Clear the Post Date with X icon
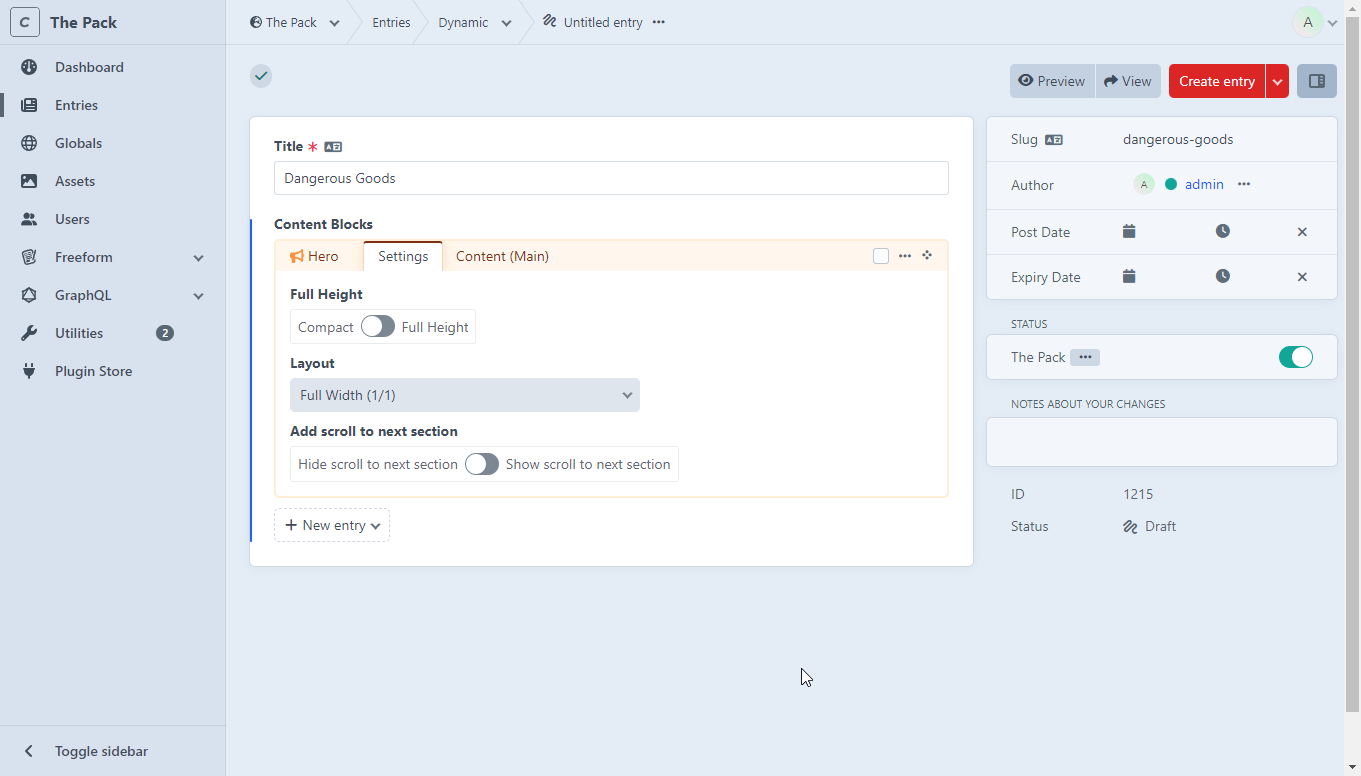1361x776 pixels. [x=1302, y=232]
